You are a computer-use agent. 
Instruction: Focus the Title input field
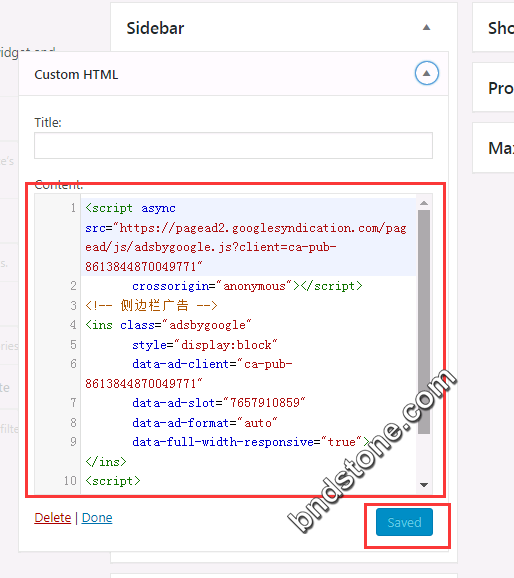click(x=233, y=146)
